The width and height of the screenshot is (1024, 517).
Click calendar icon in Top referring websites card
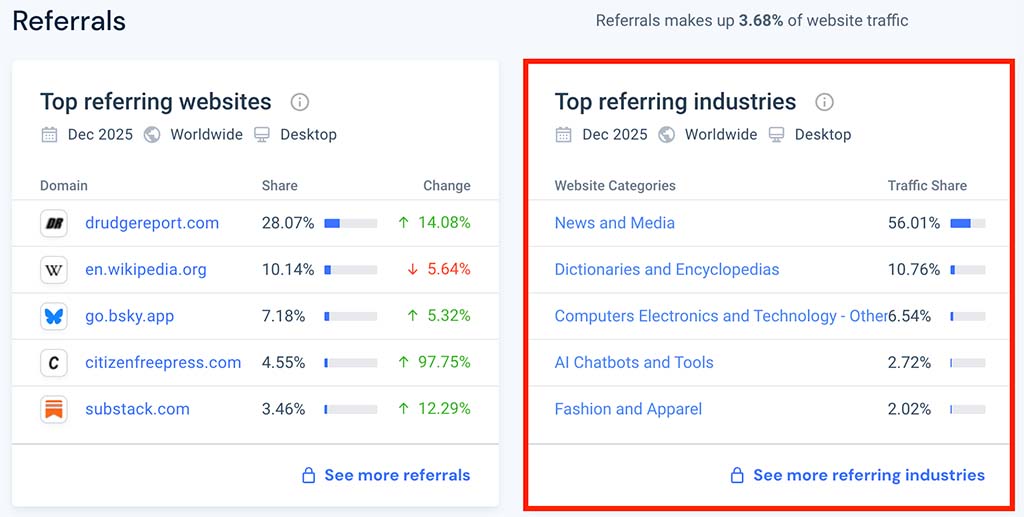49,135
